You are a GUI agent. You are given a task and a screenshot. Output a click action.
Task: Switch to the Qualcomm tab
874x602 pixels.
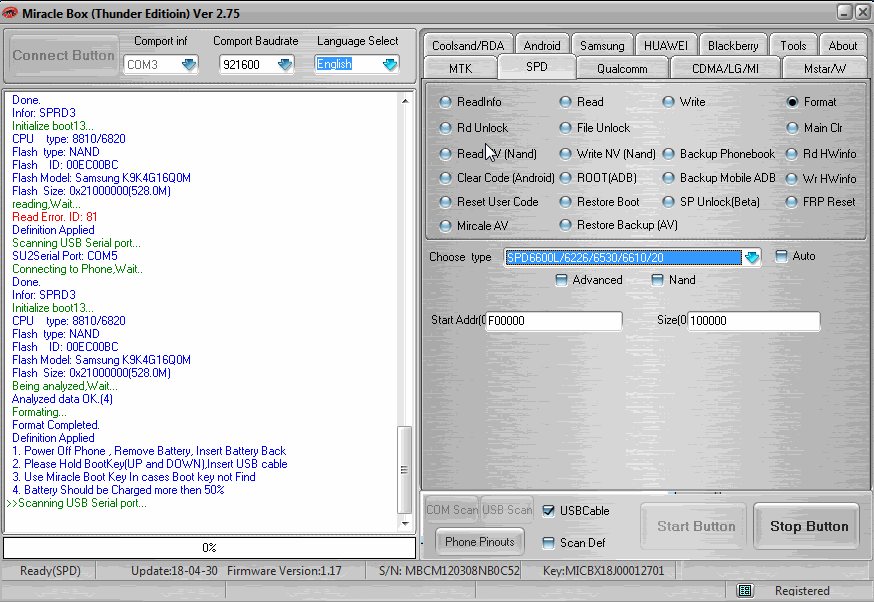point(622,69)
